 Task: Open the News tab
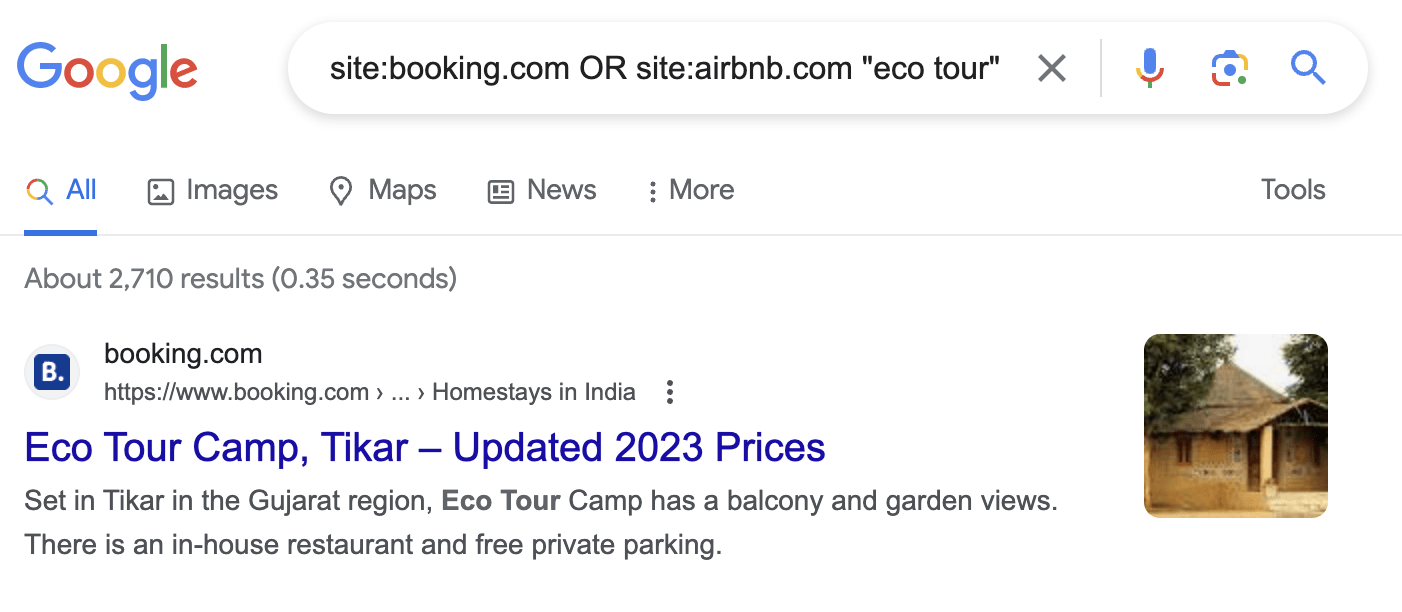[x=542, y=191]
